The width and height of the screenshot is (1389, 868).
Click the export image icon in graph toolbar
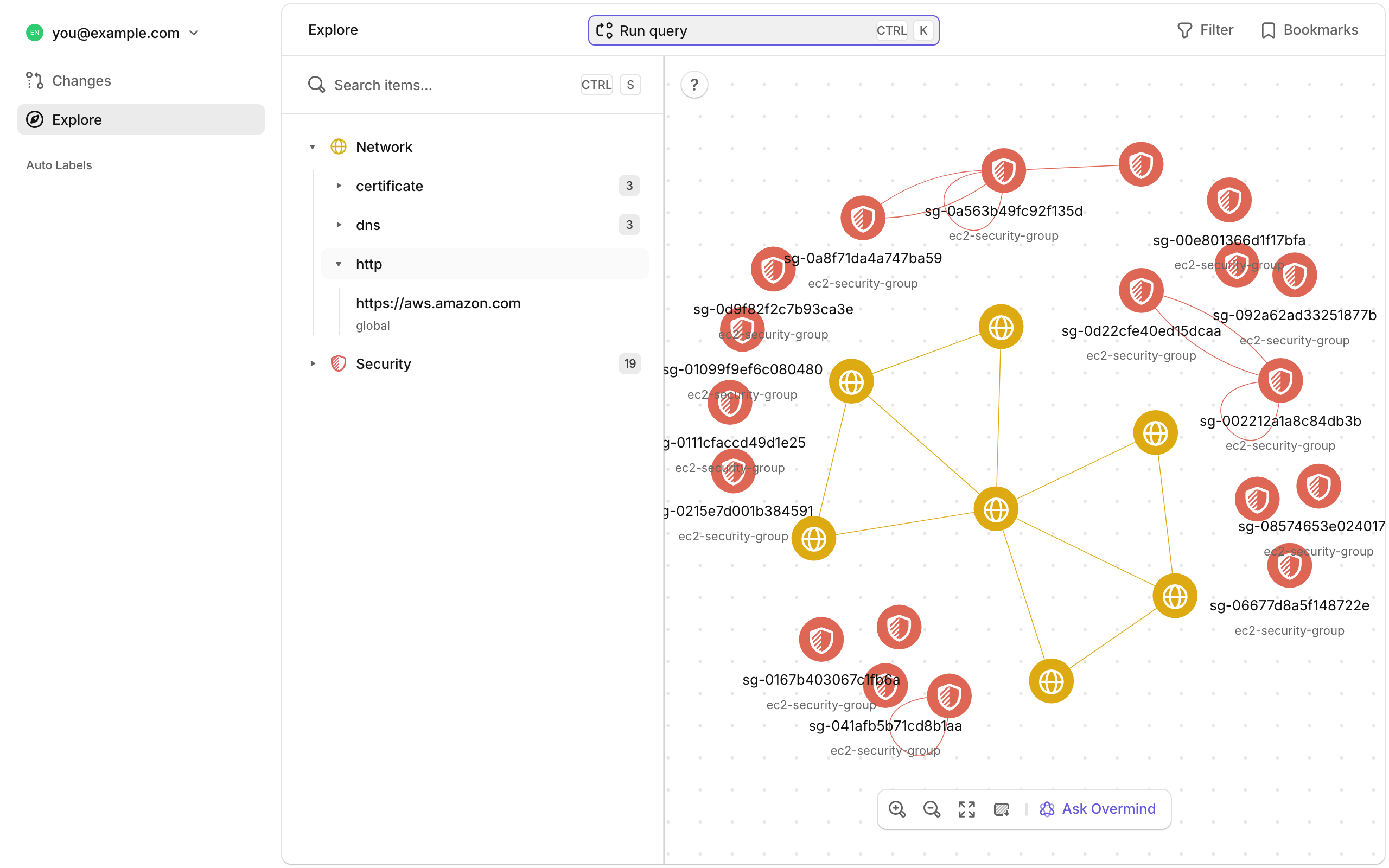pyautogui.click(x=1002, y=809)
